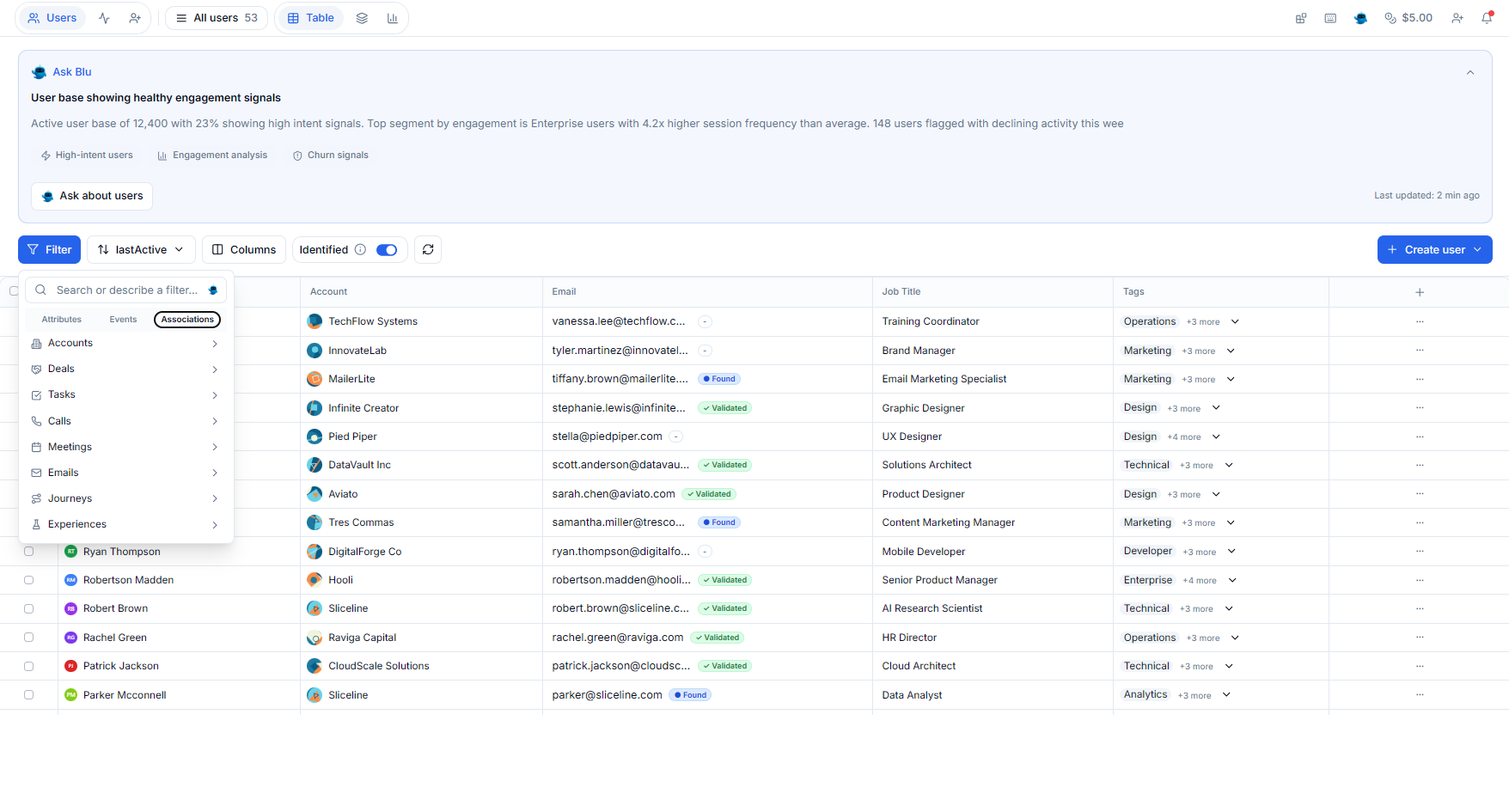This screenshot has width=1509, height=812.
Task: Disable the Identified toggle
Action: (x=386, y=249)
